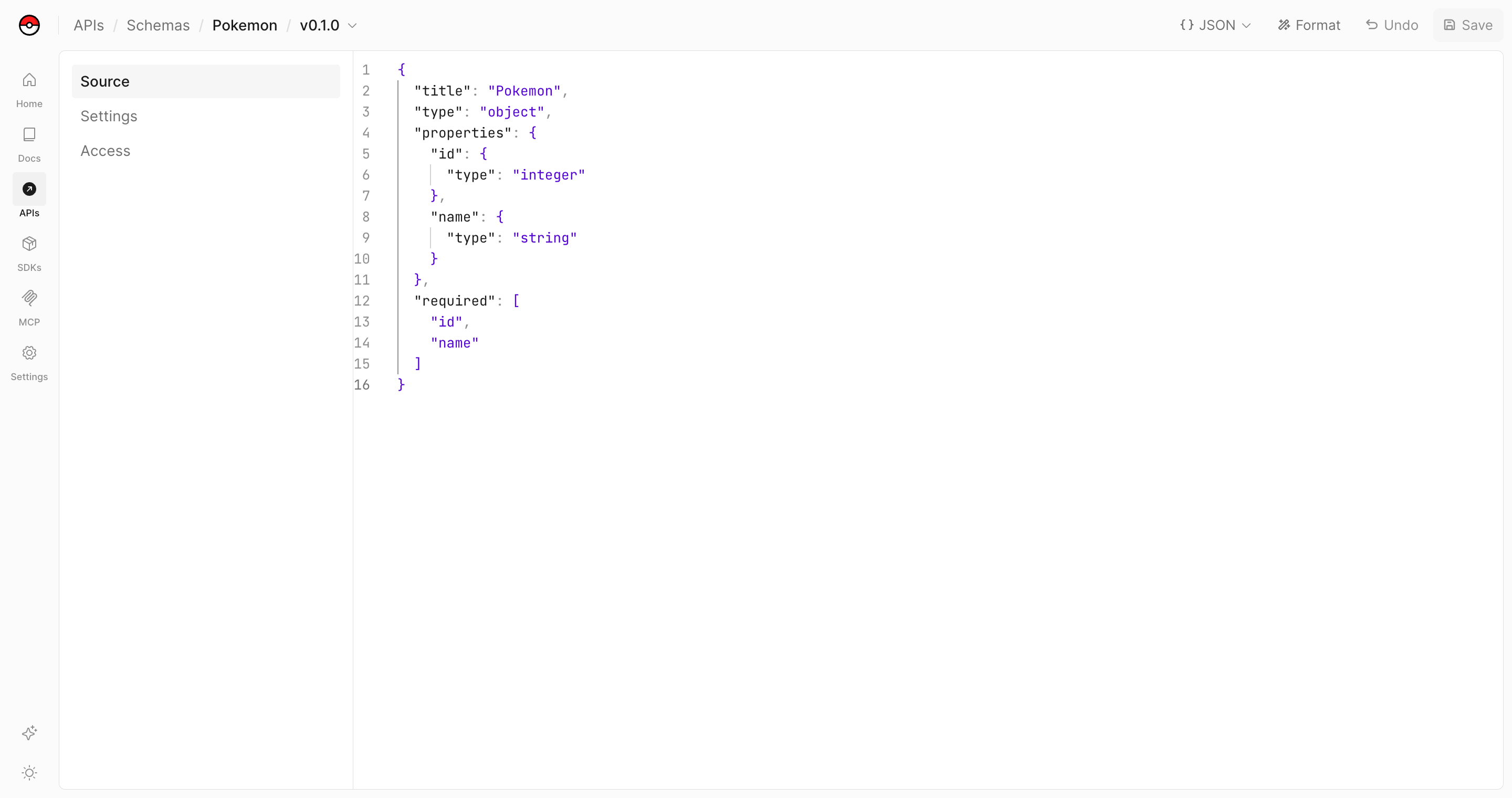The width and height of the screenshot is (1512, 798).
Task: Open the Access tab
Action: click(x=205, y=151)
